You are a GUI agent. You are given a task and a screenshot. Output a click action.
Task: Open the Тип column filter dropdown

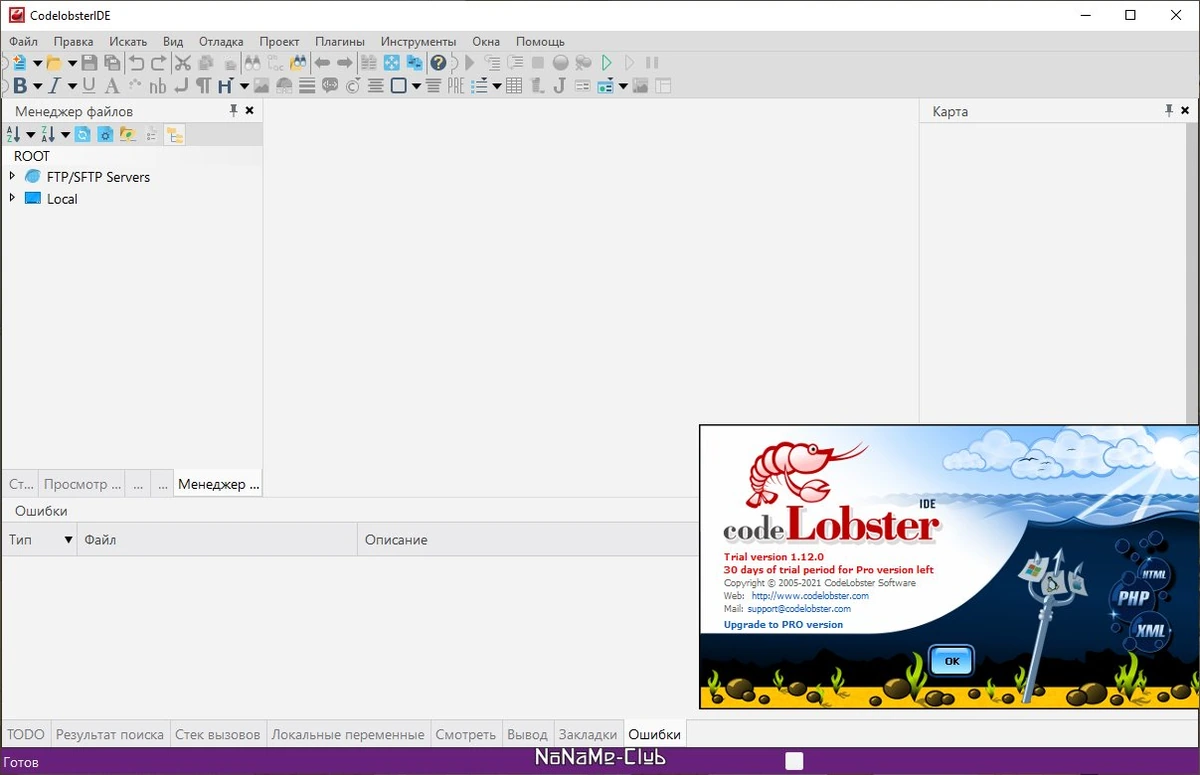[x=69, y=540]
